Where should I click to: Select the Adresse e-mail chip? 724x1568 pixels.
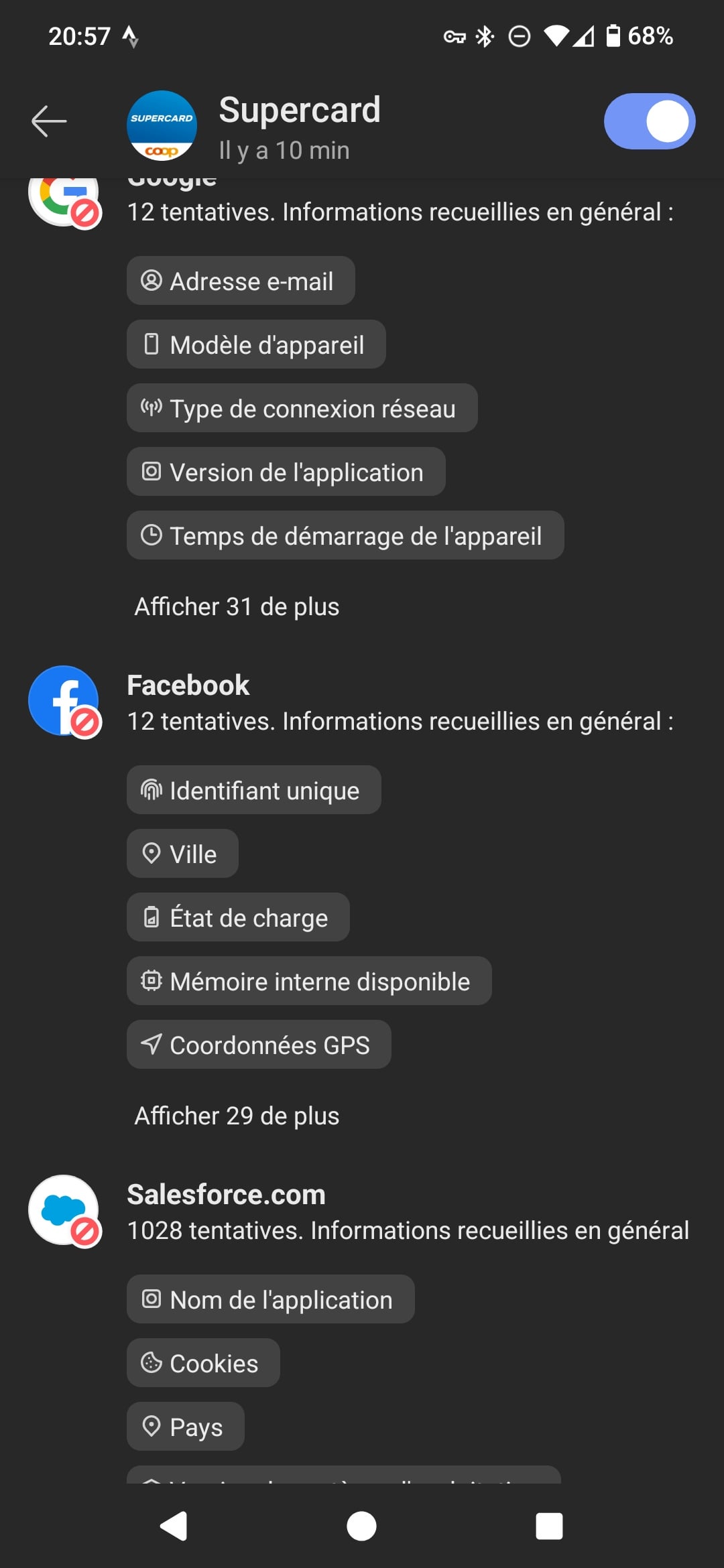click(x=241, y=281)
